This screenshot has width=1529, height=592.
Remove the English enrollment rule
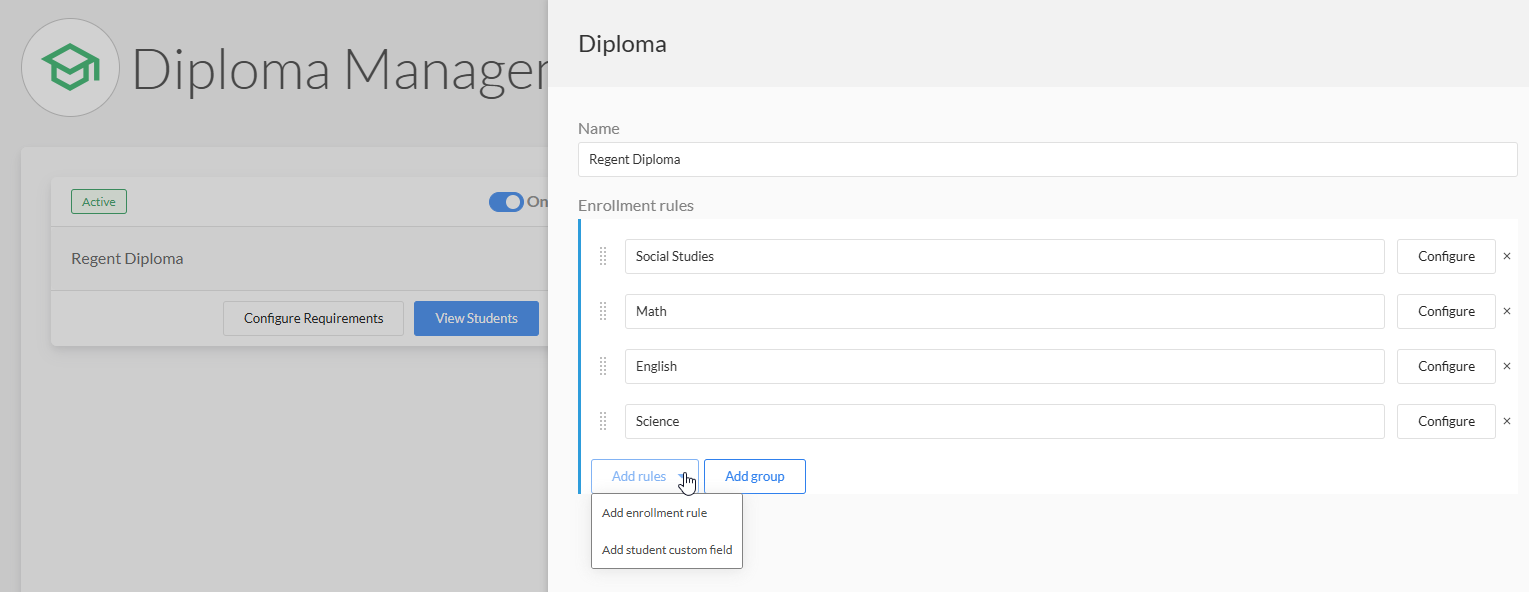1507,366
